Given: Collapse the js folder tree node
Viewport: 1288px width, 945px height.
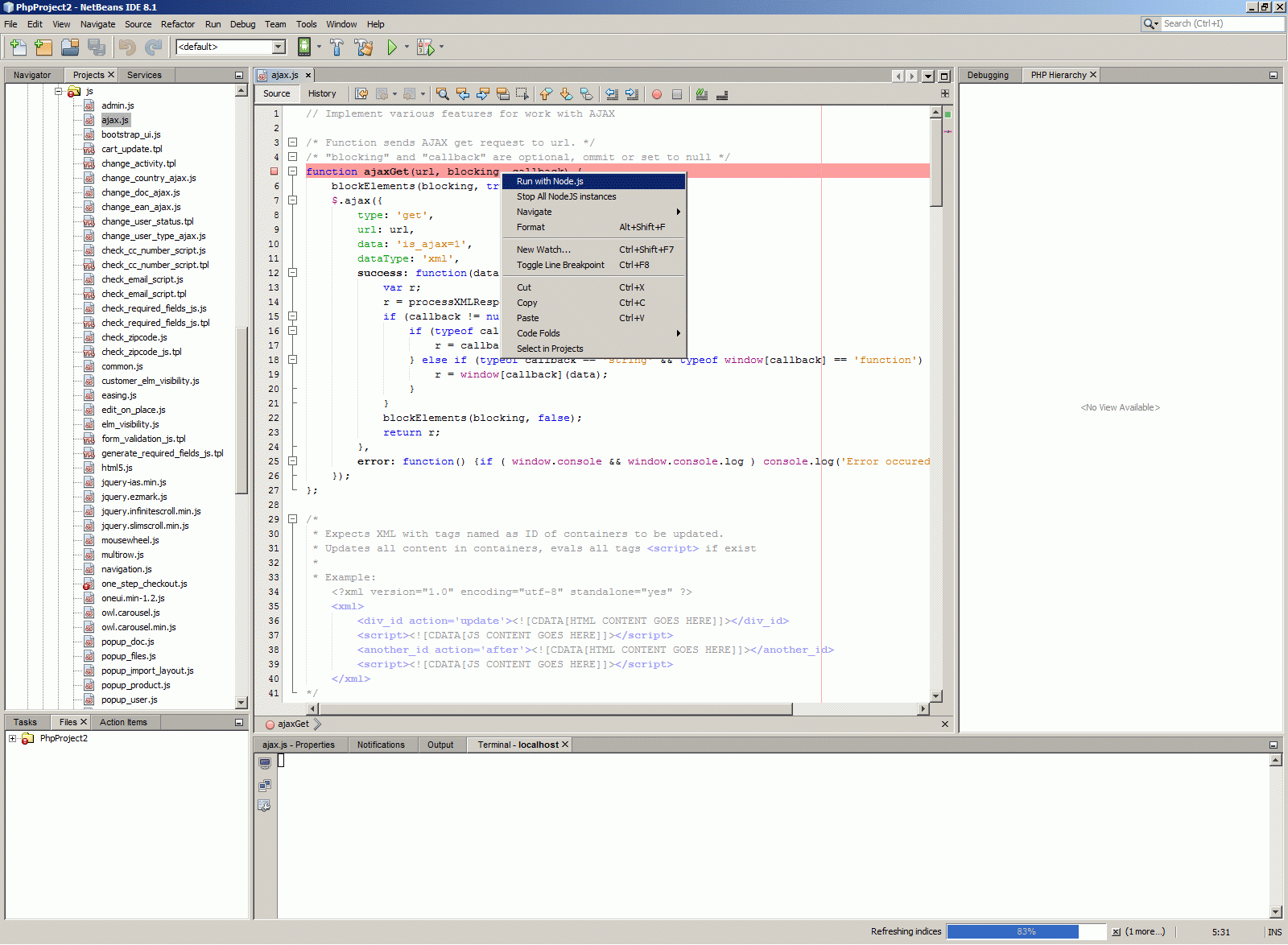Looking at the screenshot, I should pyautogui.click(x=59, y=91).
